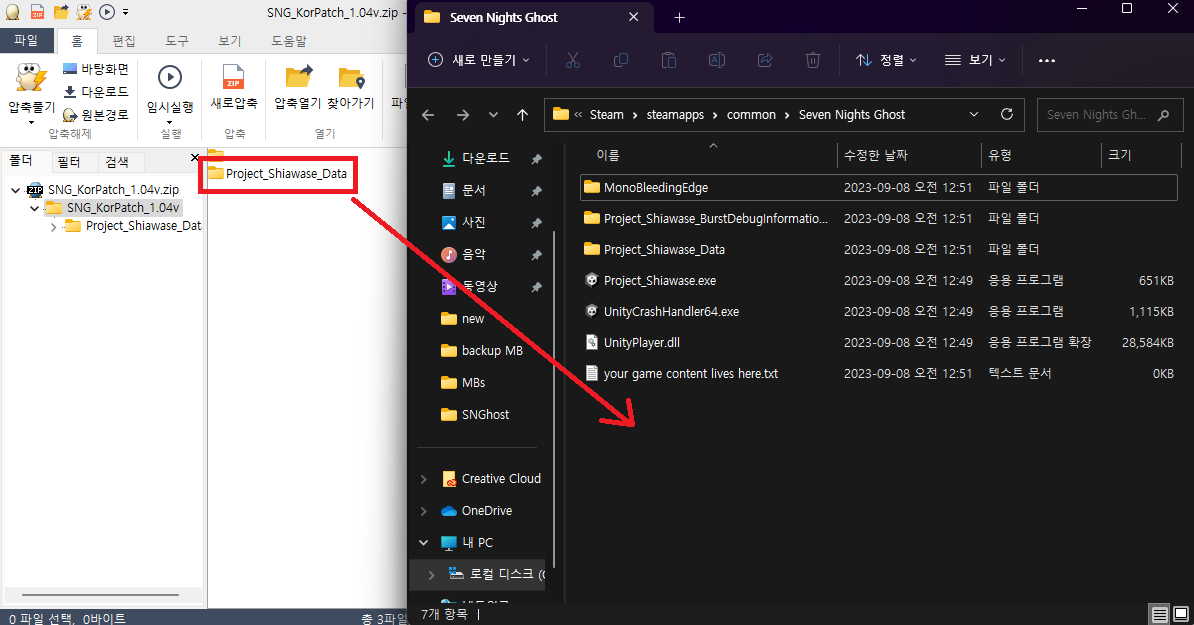Collapse 내 PC node in sidebar
Viewport: 1194px width, 625px height.
coord(423,543)
